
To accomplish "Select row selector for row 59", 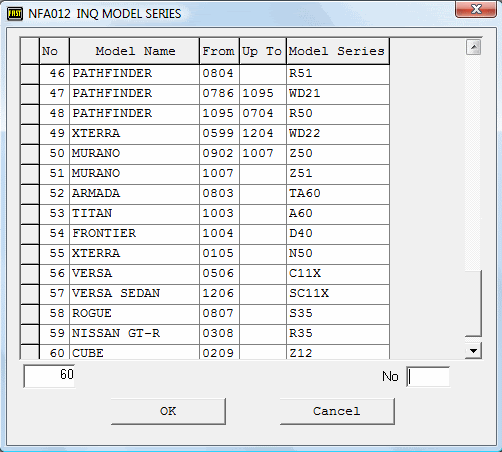I will pyautogui.click(x=30, y=334).
